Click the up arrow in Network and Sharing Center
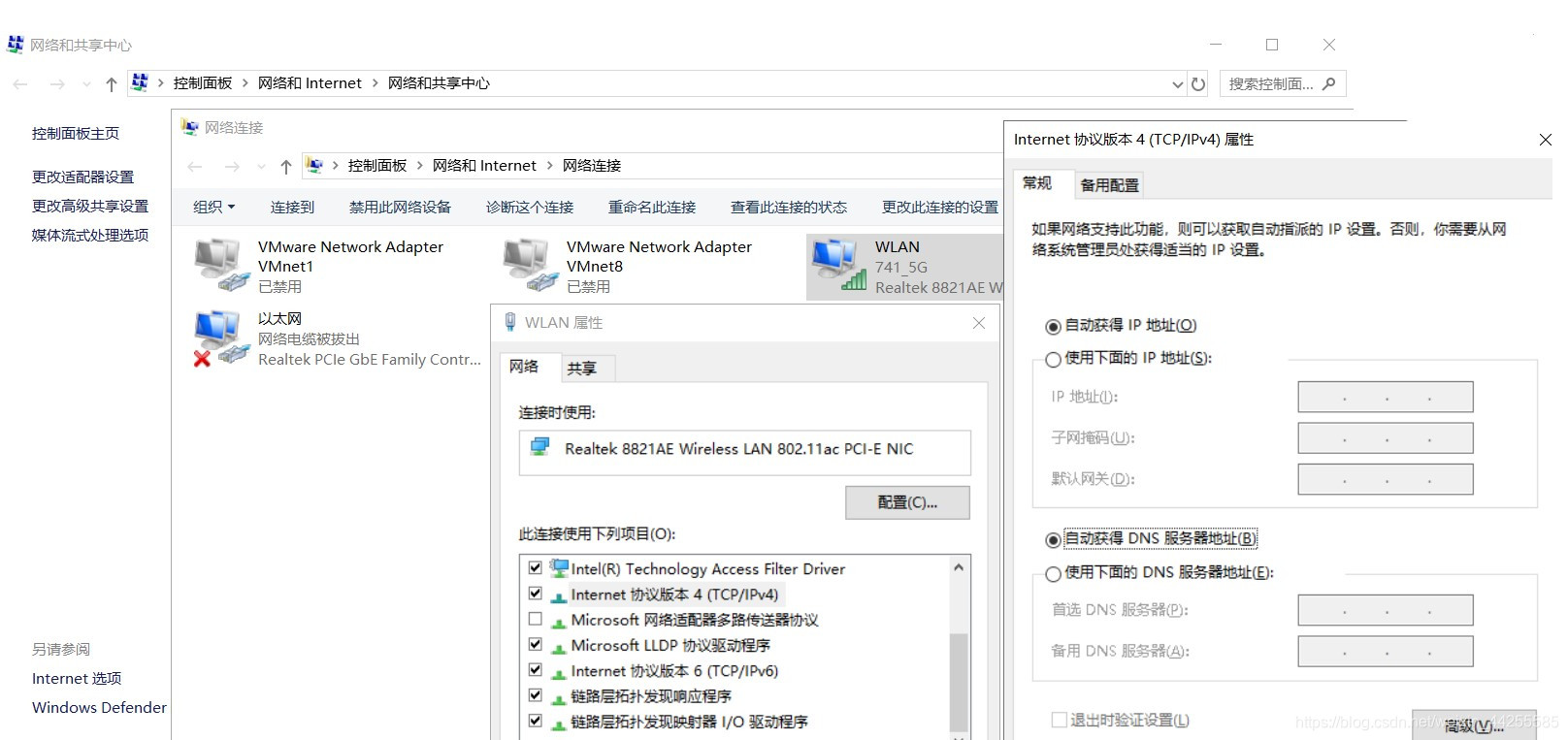 tap(111, 84)
